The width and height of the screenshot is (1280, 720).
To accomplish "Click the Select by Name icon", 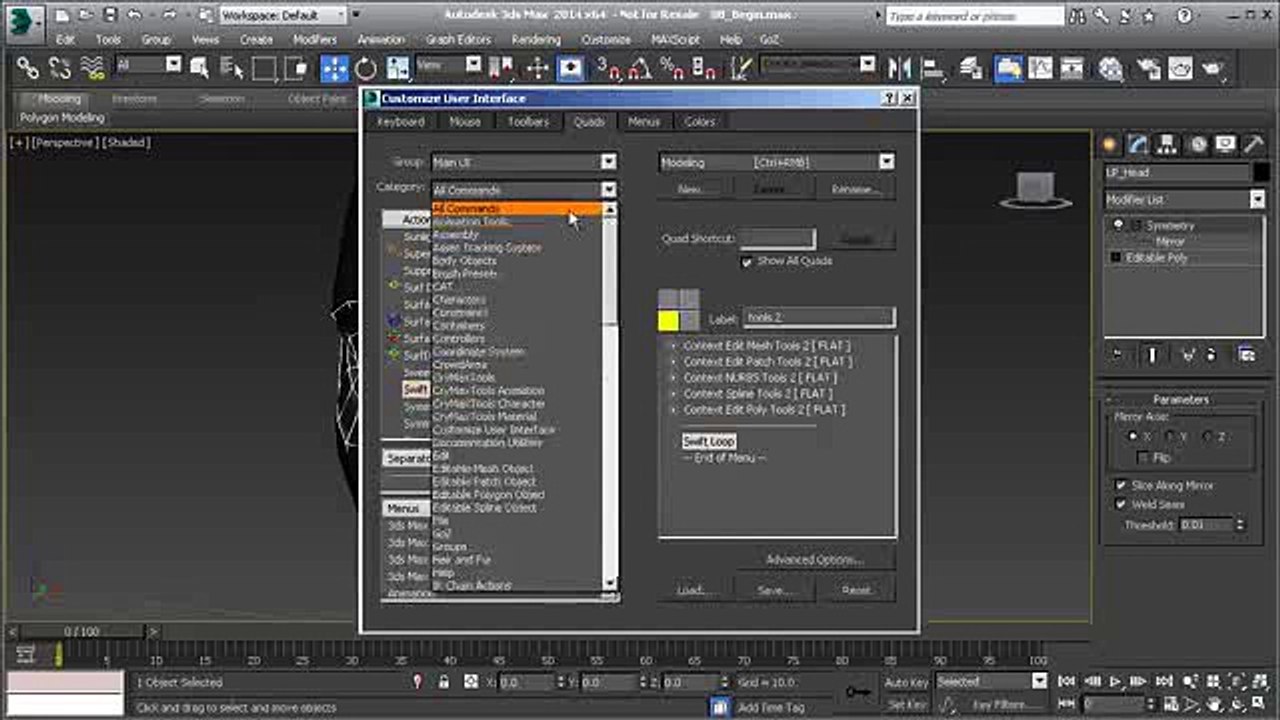I will [231, 68].
